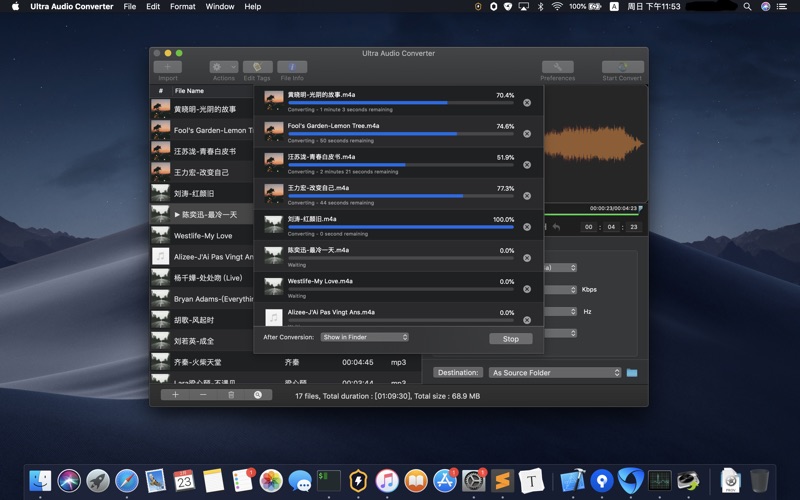This screenshot has height=500, width=800.
Task: Click the trash clear-list button
Action: 231,395
